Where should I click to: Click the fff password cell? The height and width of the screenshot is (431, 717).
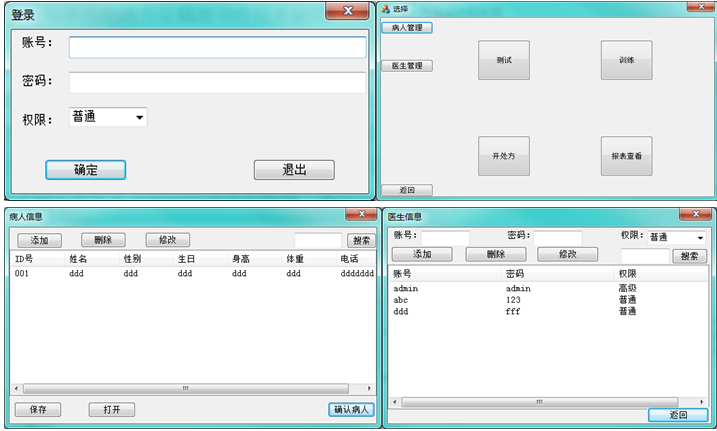tap(513, 311)
